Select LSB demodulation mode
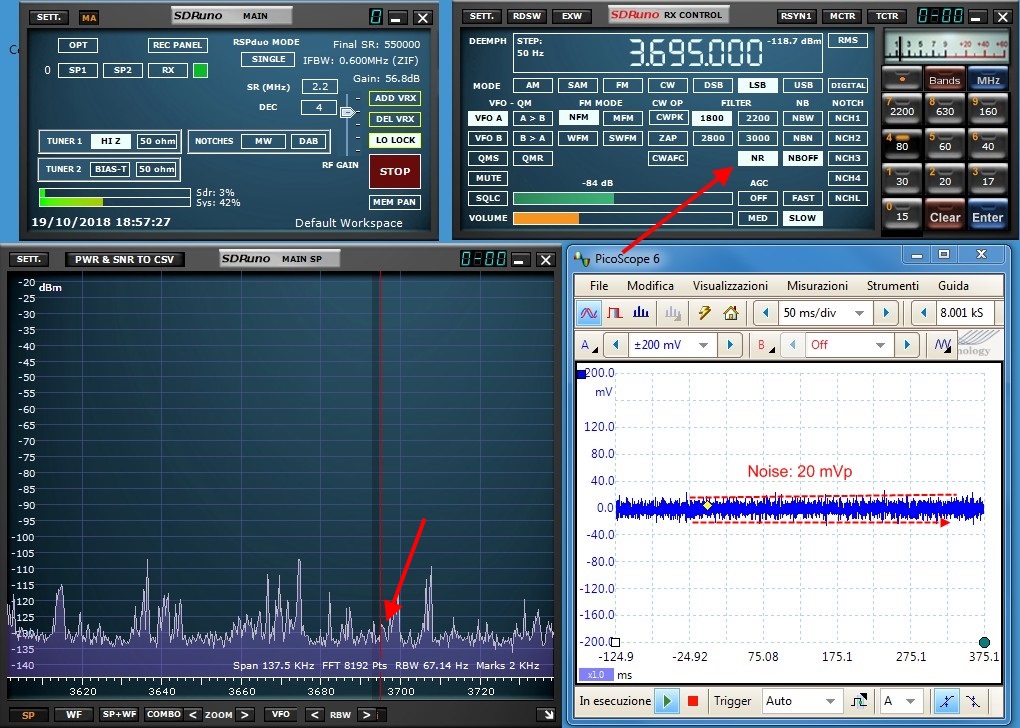The height and width of the screenshot is (728, 1020). coord(757,85)
